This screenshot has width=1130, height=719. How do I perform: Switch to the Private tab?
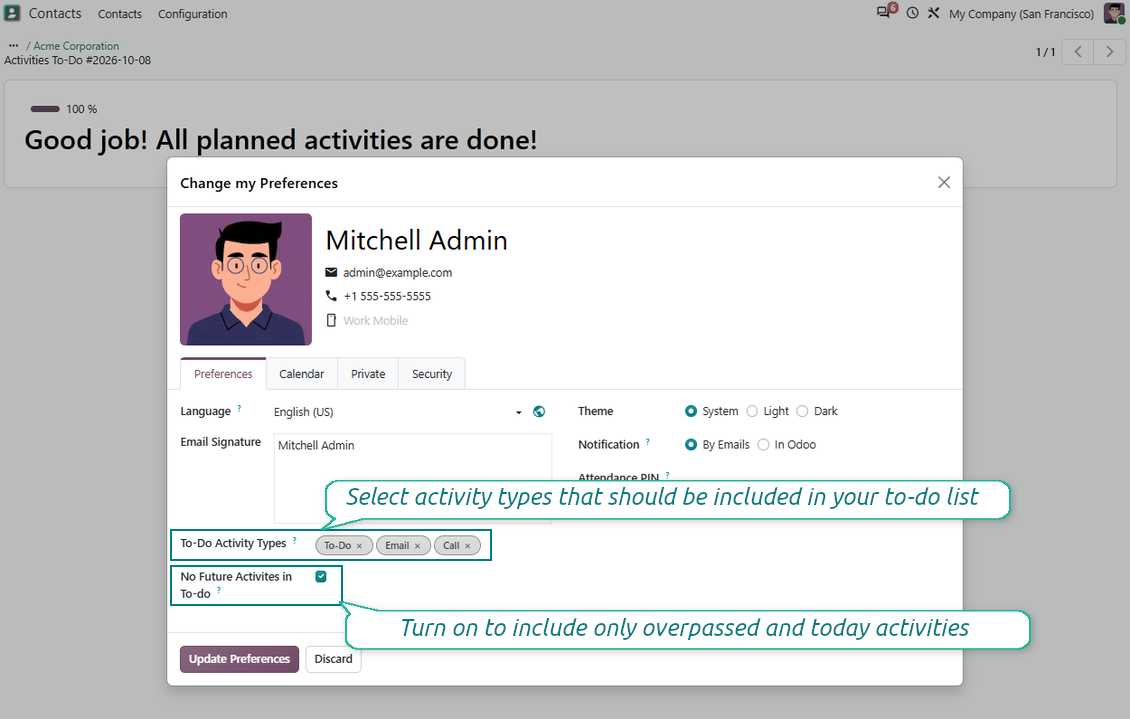(x=368, y=374)
